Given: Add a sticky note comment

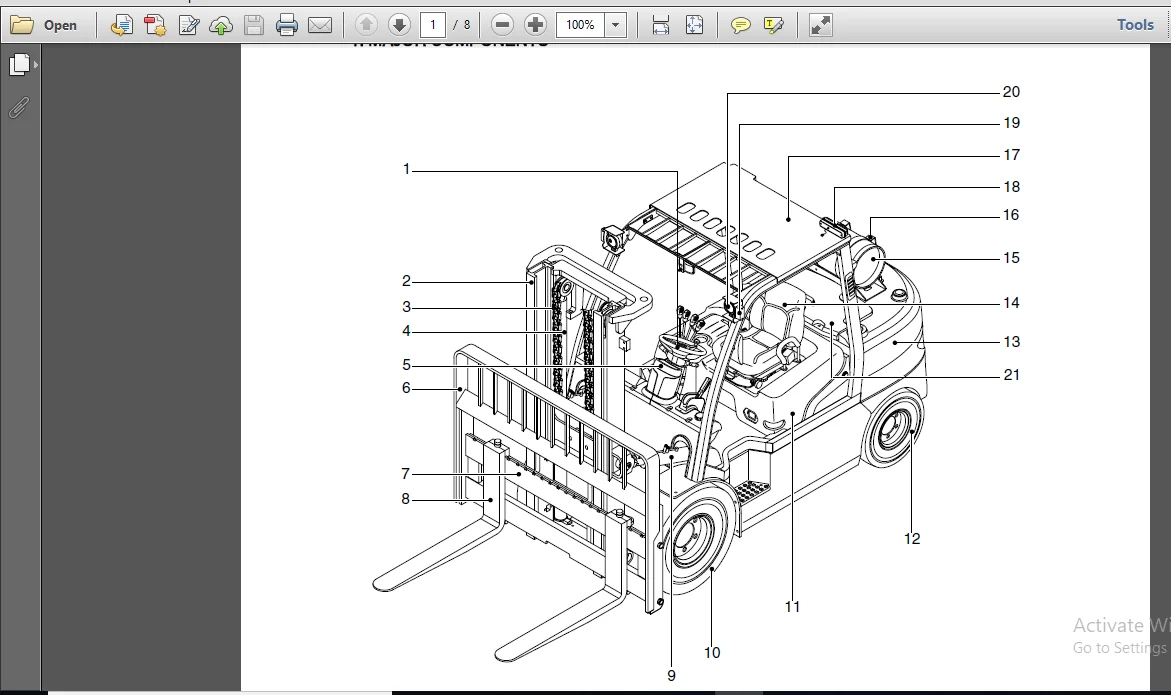Looking at the screenshot, I should coord(740,25).
